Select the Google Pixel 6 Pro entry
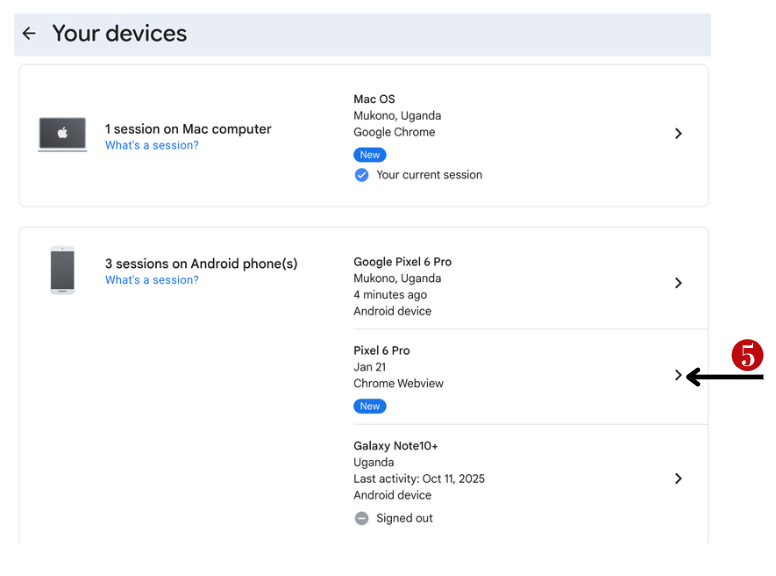The image size is (776, 576). coord(402,262)
